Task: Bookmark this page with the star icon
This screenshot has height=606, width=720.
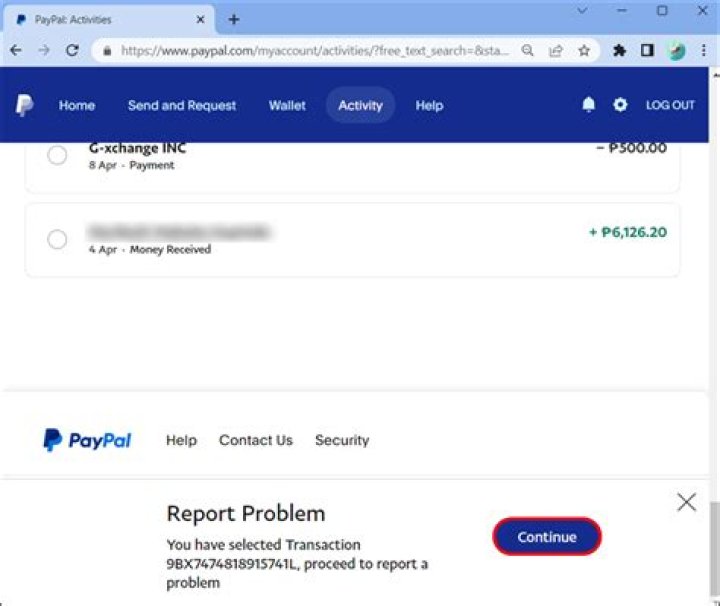Action: (x=584, y=50)
